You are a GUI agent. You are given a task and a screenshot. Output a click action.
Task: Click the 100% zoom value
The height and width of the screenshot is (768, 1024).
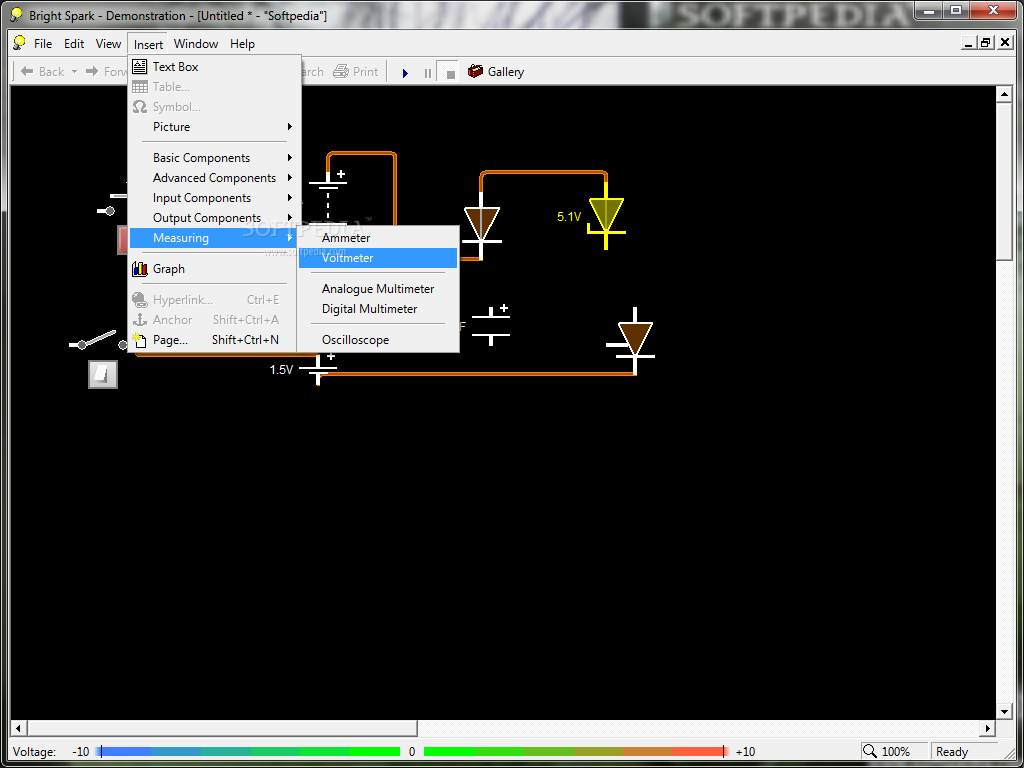click(x=895, y=752)
